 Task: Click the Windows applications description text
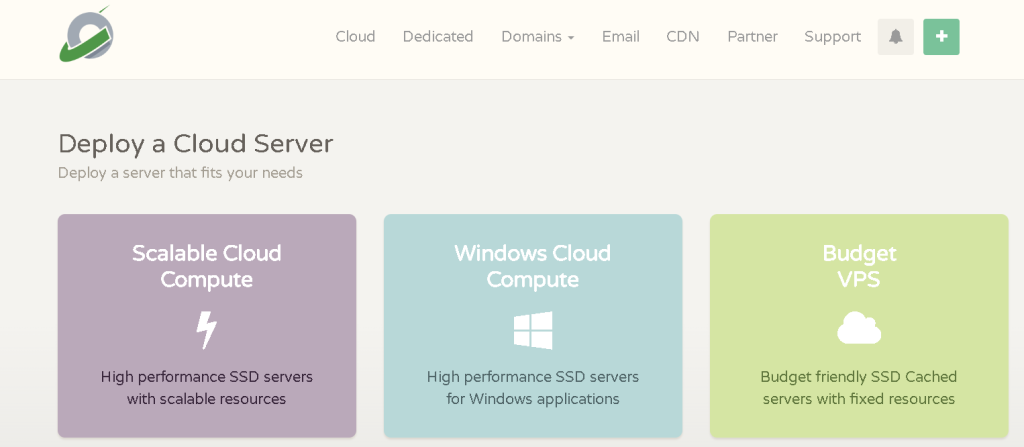pos(532,388)
